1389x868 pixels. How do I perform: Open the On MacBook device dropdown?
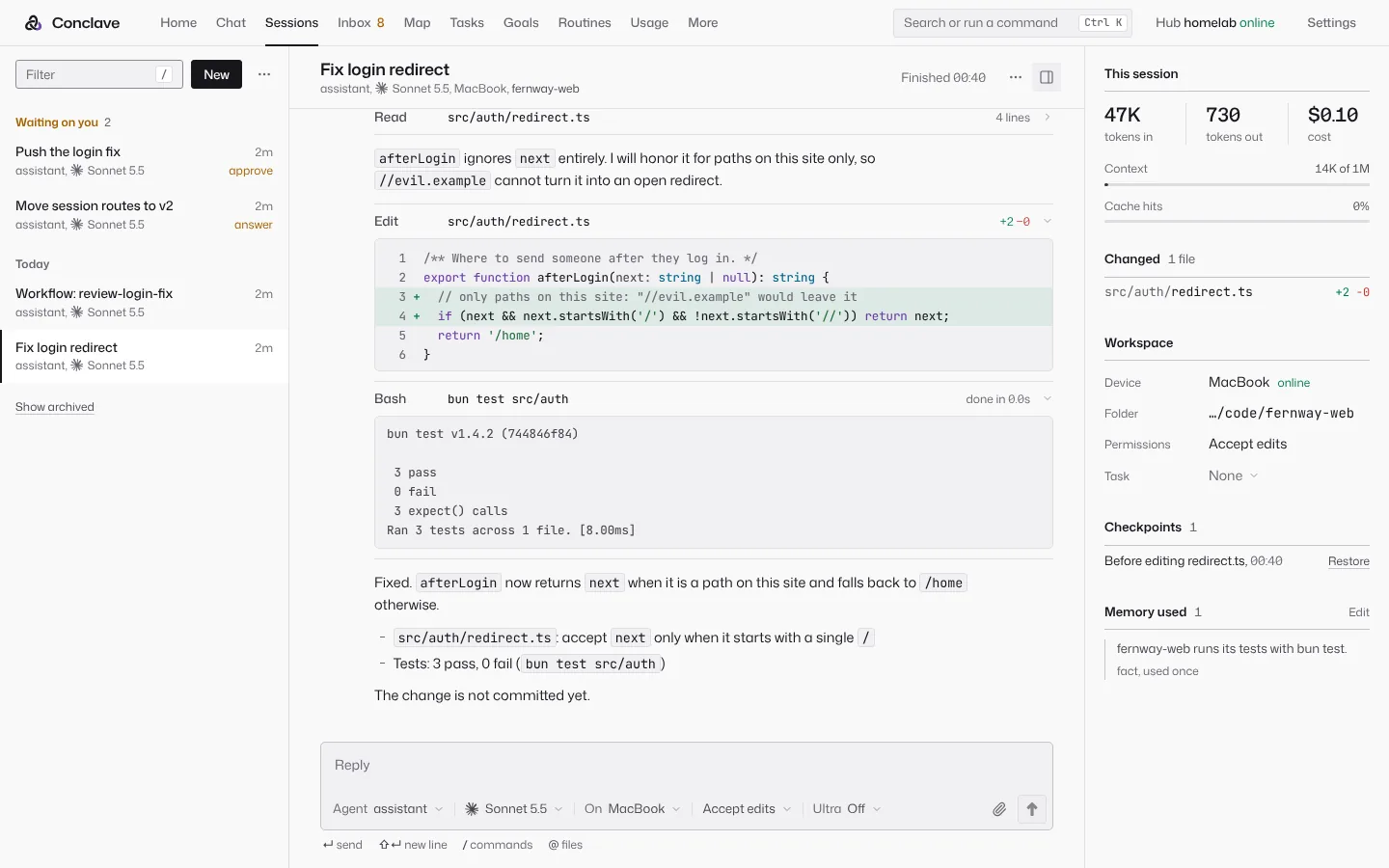point(633,809)
